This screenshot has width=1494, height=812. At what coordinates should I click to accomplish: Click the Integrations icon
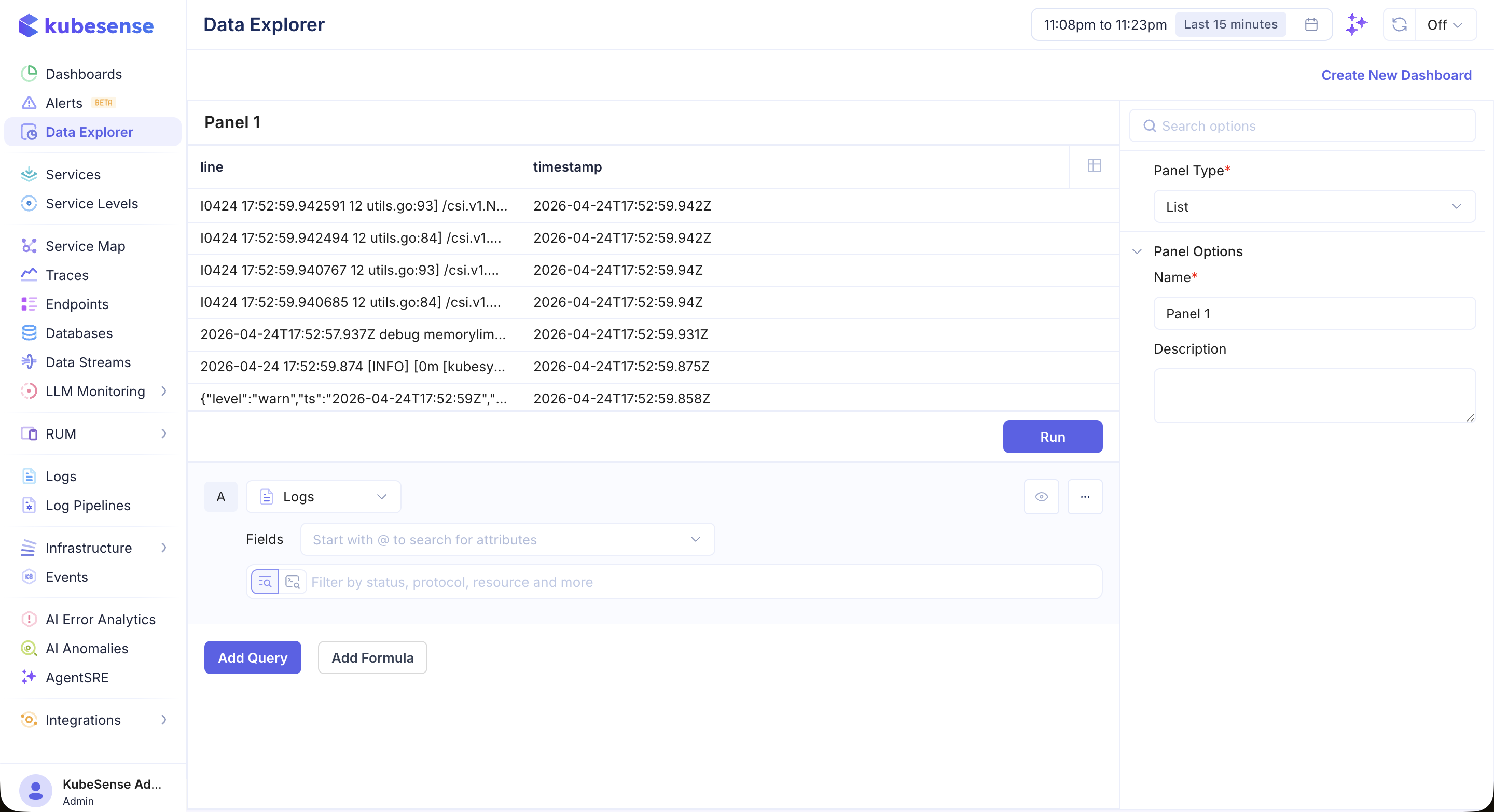[x=29, y=719]
